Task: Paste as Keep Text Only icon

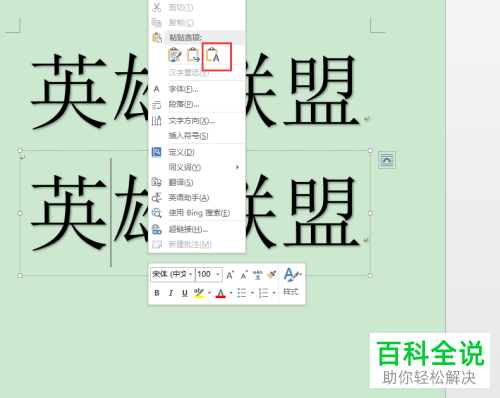Action: pos(213,55)
